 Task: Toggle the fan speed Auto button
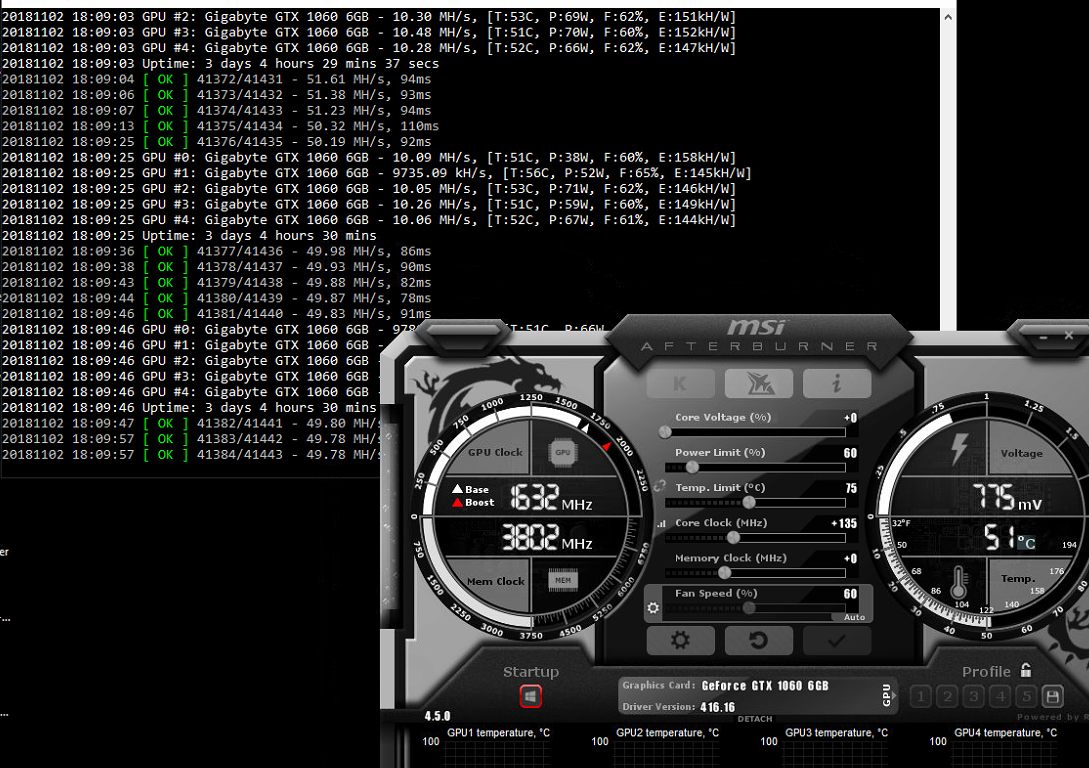[x=854, y=617]
